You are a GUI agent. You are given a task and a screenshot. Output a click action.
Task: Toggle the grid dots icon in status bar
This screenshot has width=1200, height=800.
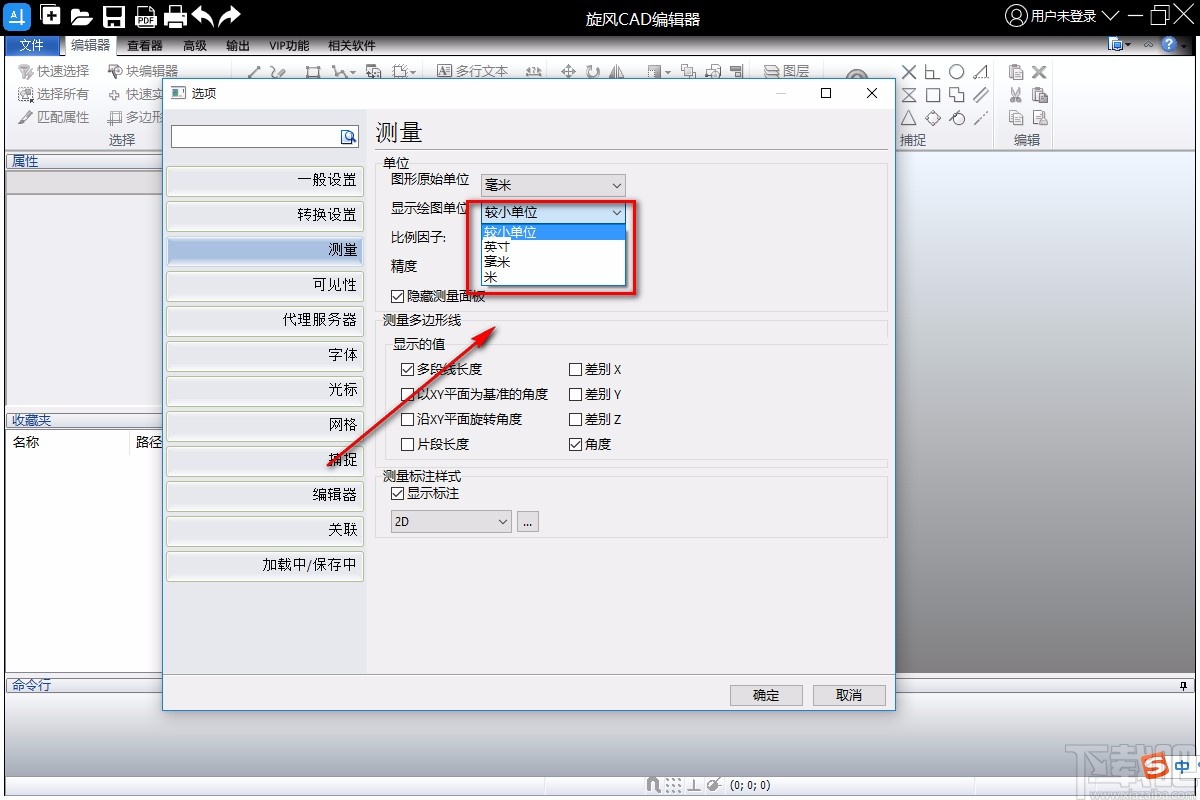pyautogui.click(x=675, y=785)
